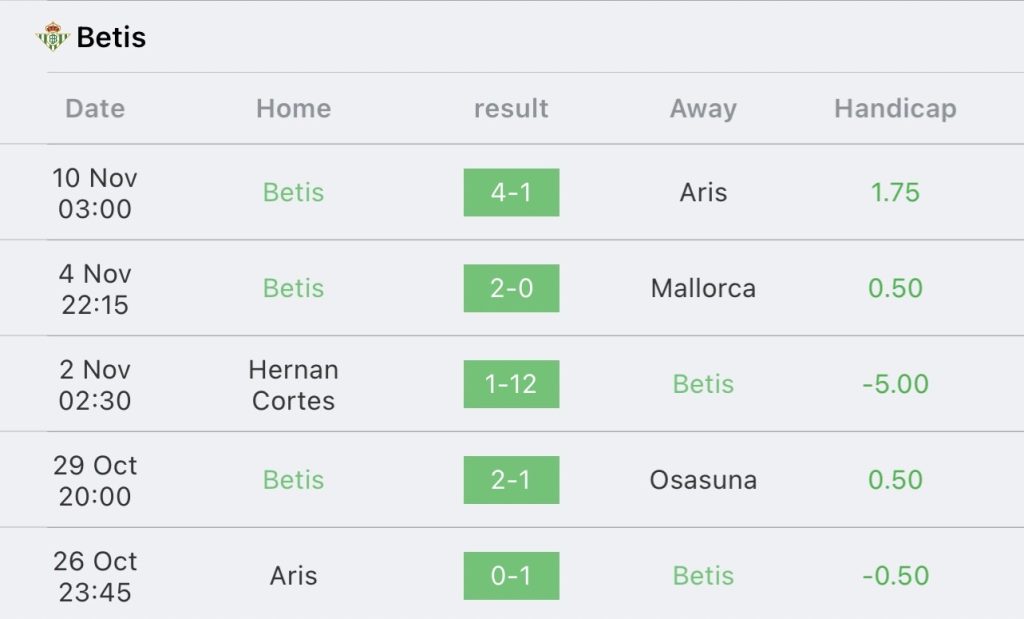Select the result column header
The height and width of the screenshot is (619, 1024).
point(511,108)
